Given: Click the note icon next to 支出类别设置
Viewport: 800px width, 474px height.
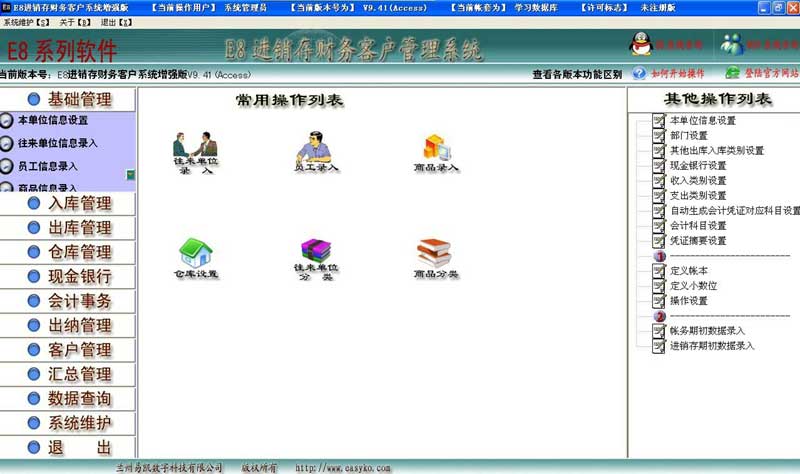Looking at the screenshot, I should pos(659,195).
